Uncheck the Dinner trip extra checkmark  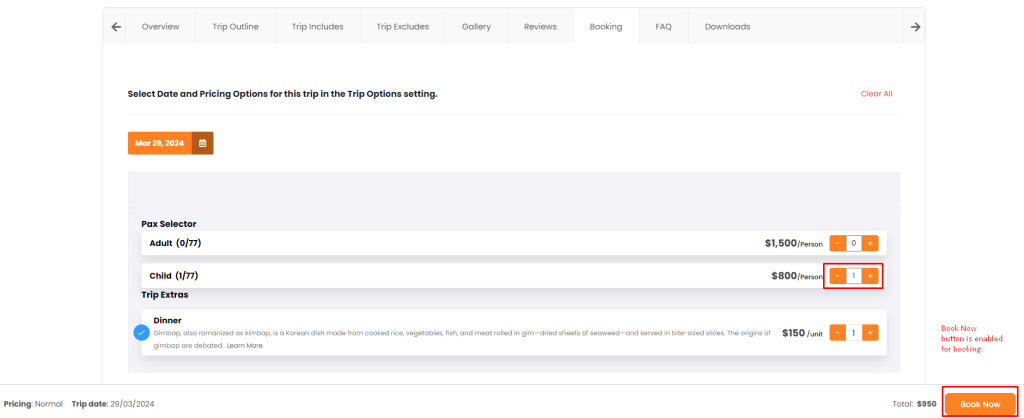(x=142, y=332)
